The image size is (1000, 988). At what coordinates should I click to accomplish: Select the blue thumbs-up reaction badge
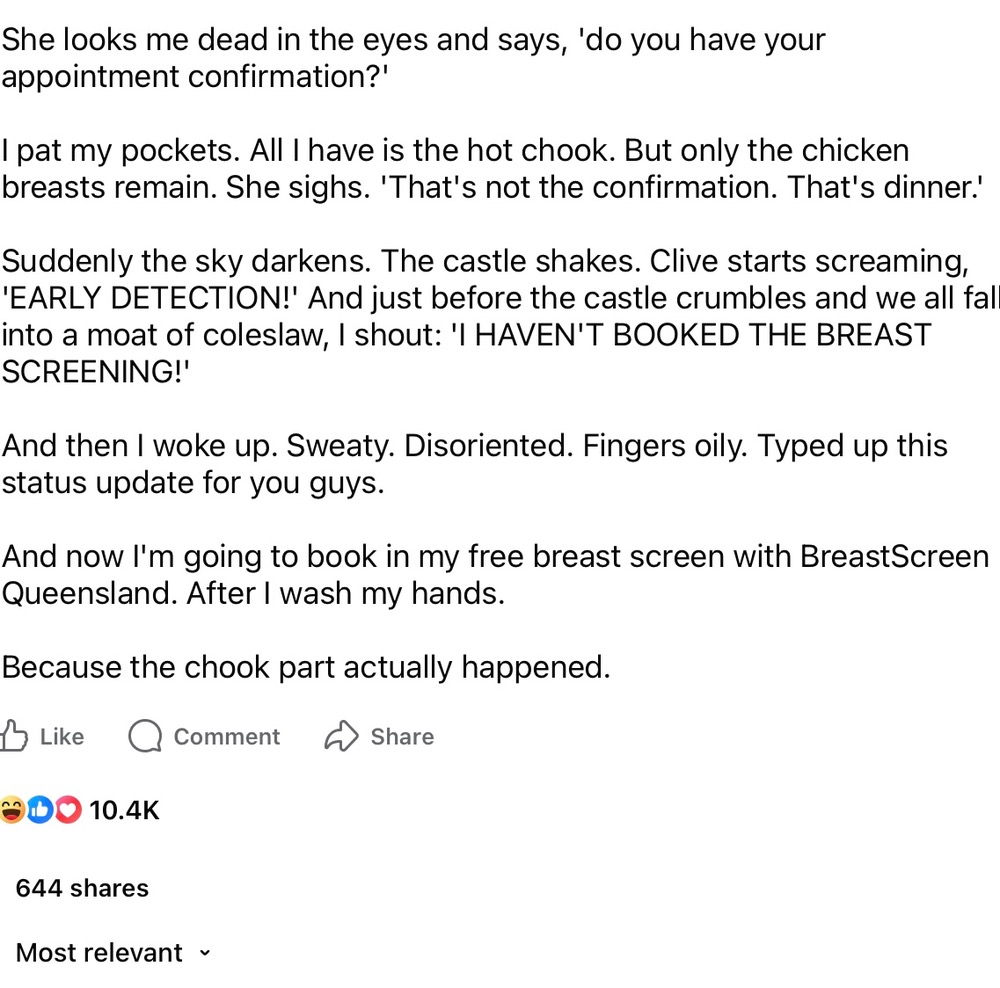40,810
